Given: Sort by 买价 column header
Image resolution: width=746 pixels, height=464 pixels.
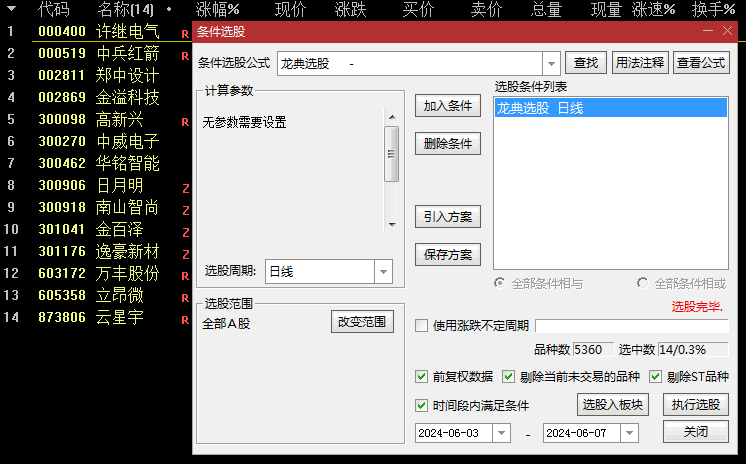Looking at the screenshot, I should click(418, 9).
